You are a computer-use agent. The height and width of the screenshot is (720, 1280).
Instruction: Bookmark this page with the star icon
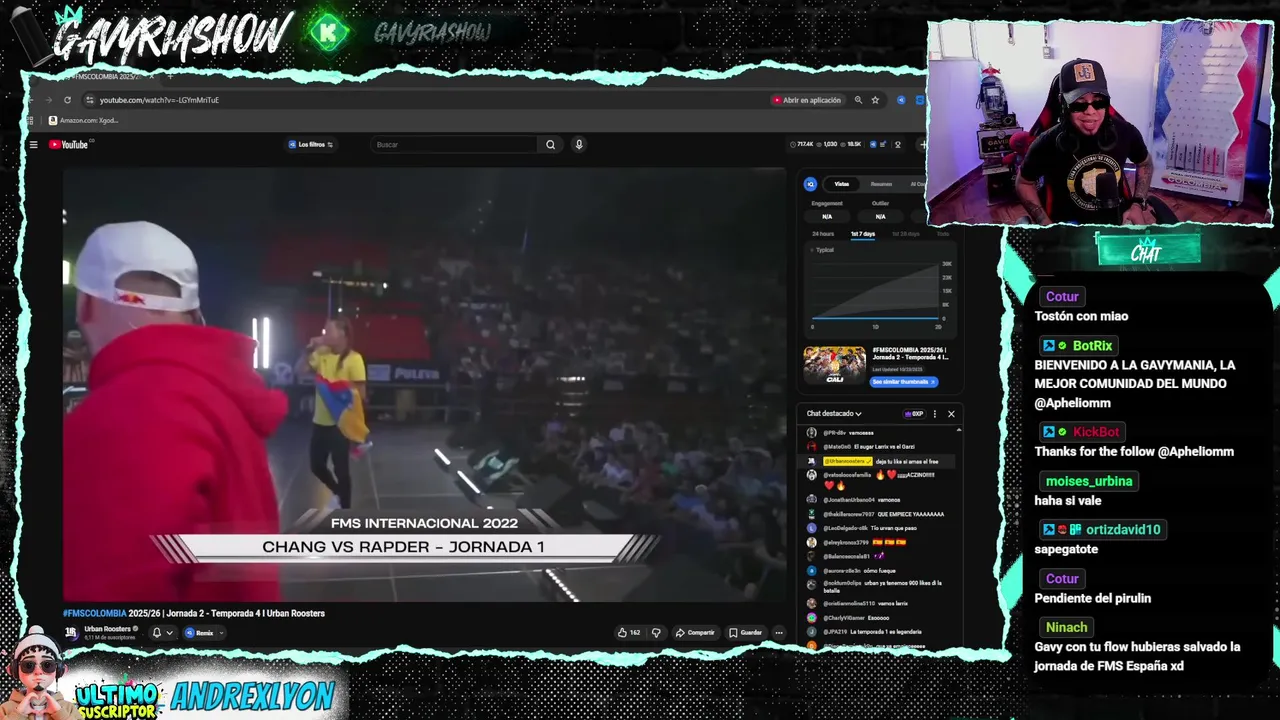pyautogui.click(x=875, y=100)
